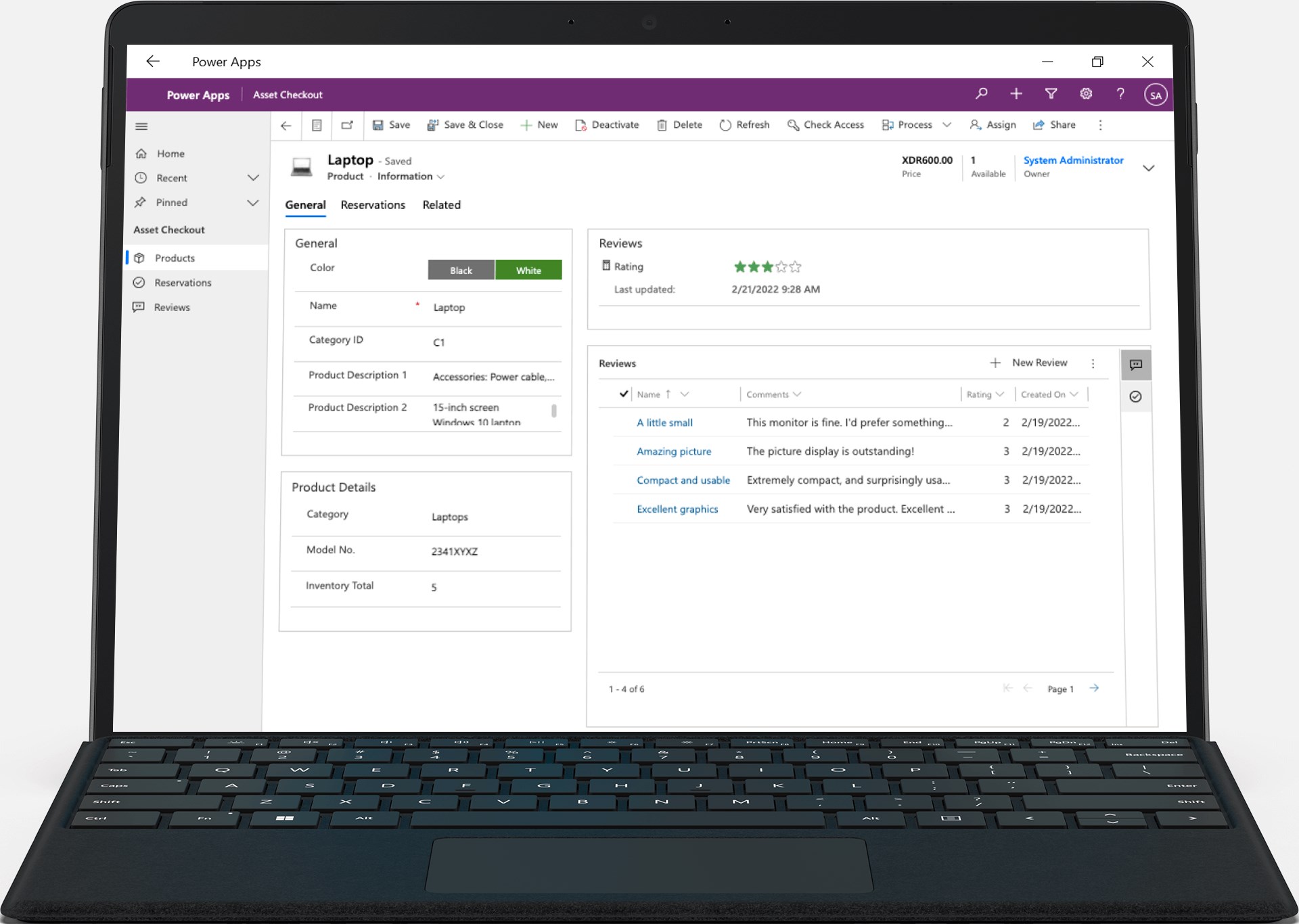Click the Deactivate record icon
This screenshot has height=924, width=1299.
pyautogui.click(x=580, y=124)
